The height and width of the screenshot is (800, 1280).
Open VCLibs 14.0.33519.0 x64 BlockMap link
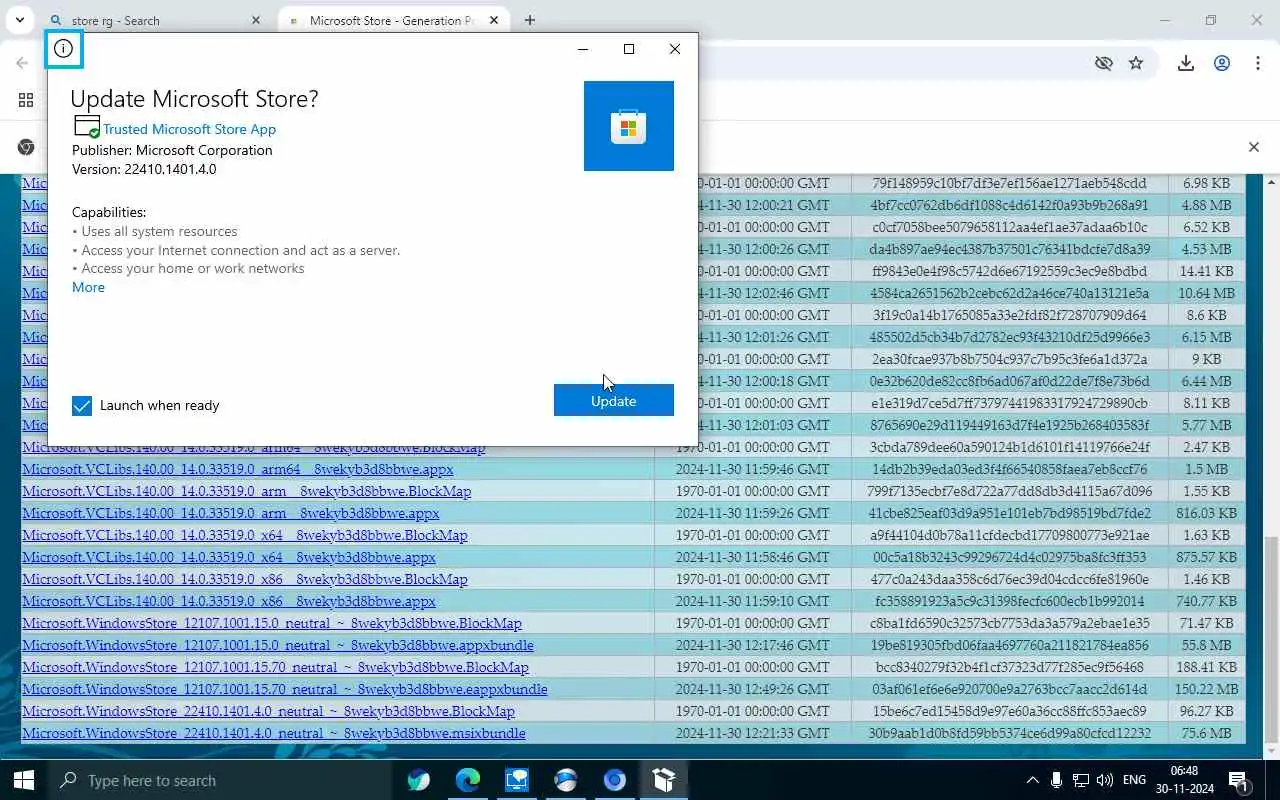click(245, 535)
